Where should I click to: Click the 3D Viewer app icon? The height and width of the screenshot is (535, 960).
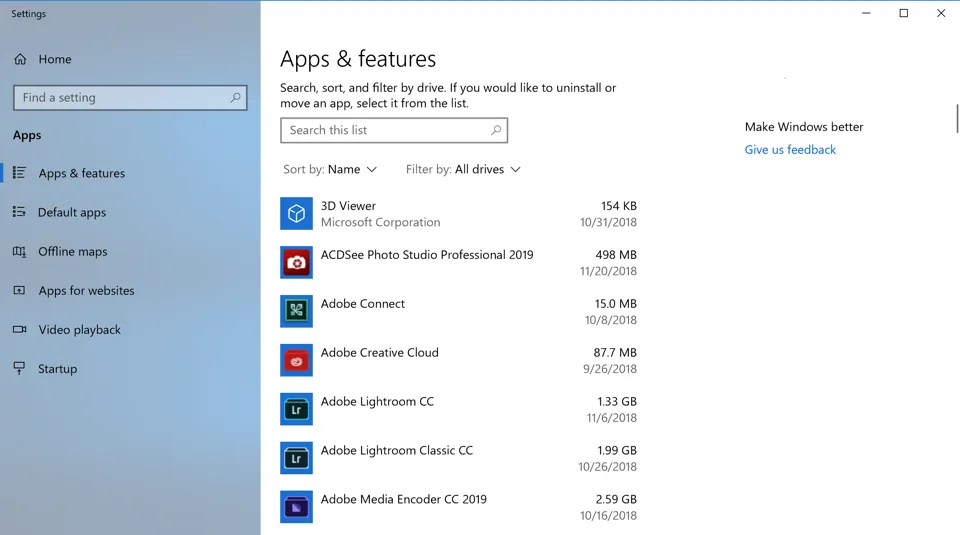coord(296,214)
